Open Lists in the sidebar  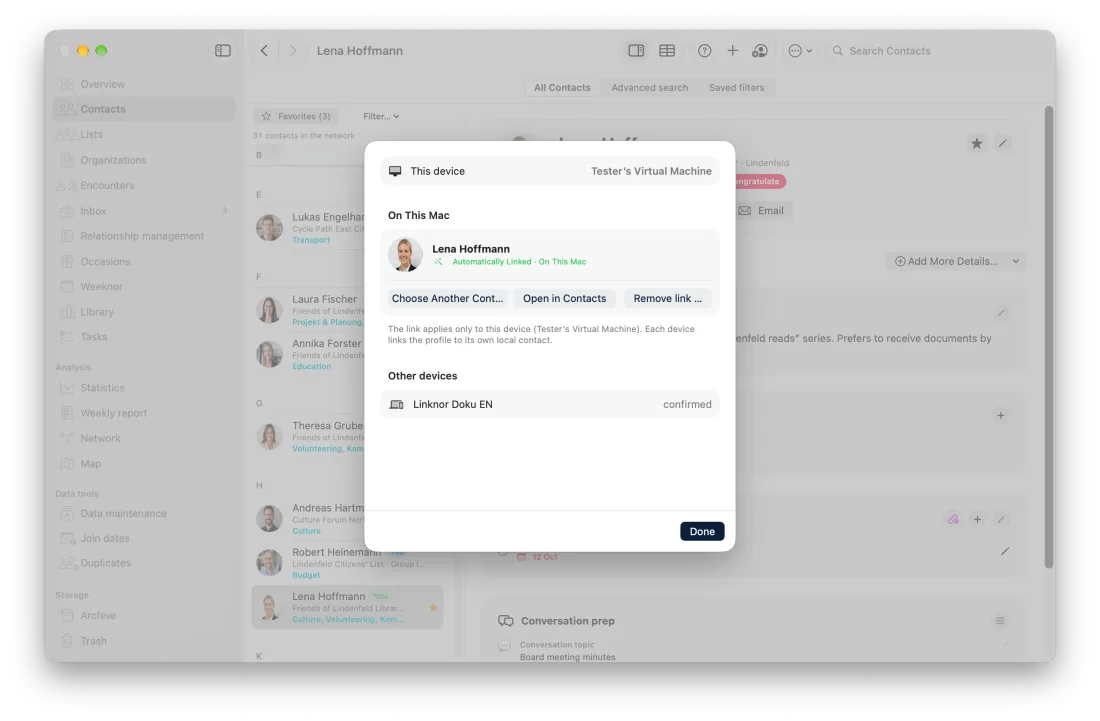point(144,134)
